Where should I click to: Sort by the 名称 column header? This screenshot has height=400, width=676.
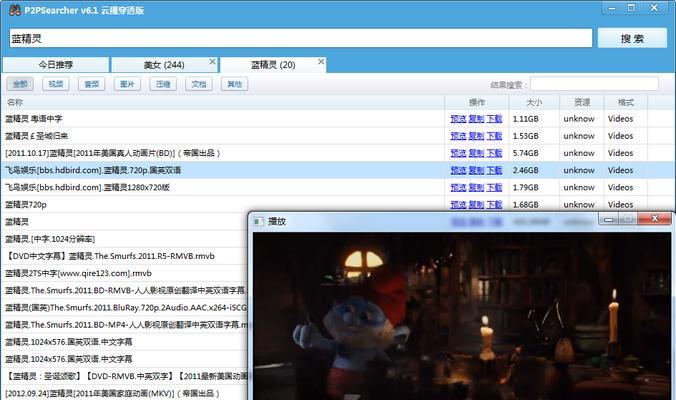point(222,102)
